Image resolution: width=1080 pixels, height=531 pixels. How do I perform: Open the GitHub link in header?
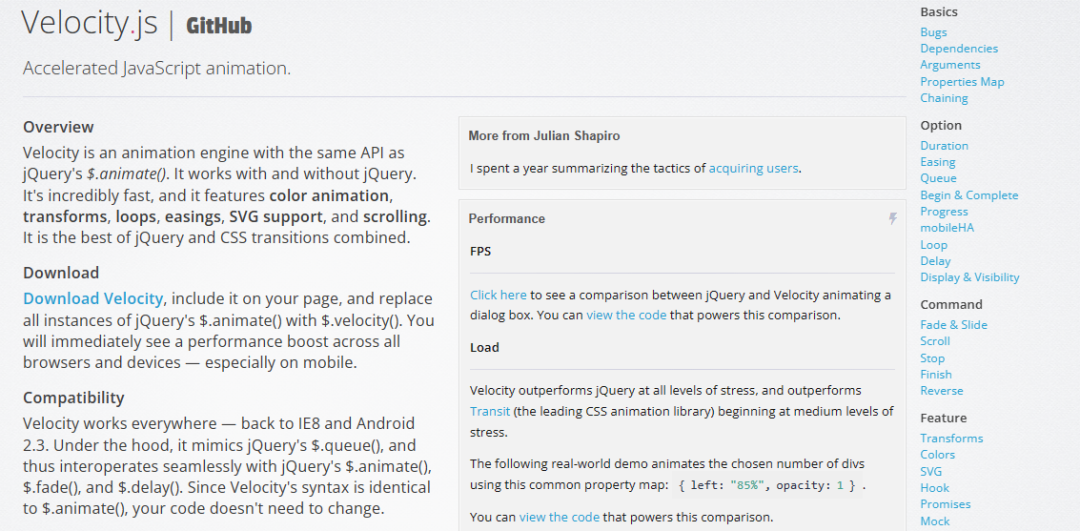pyautogui.click(x=219, y=26)
